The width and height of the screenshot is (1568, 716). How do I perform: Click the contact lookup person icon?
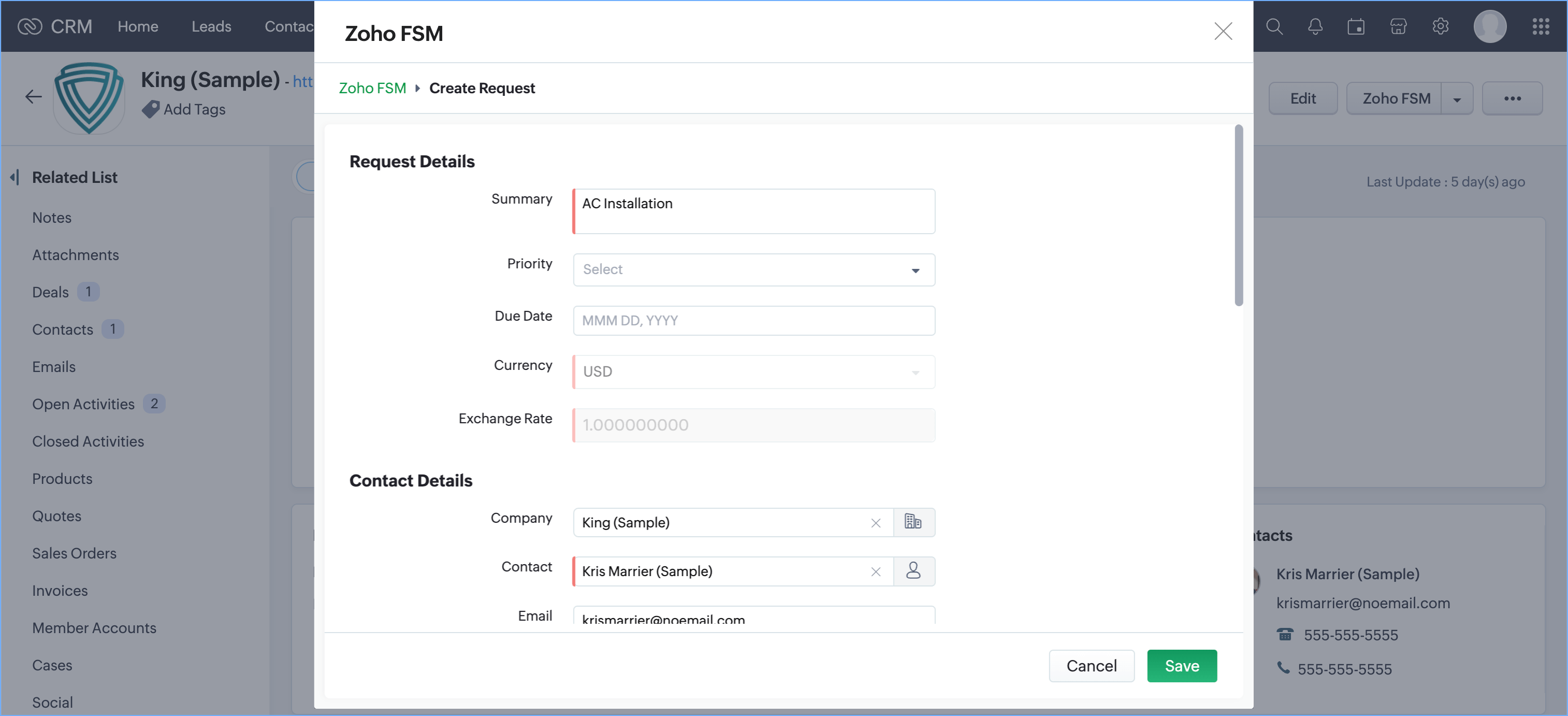coord(913,570)
